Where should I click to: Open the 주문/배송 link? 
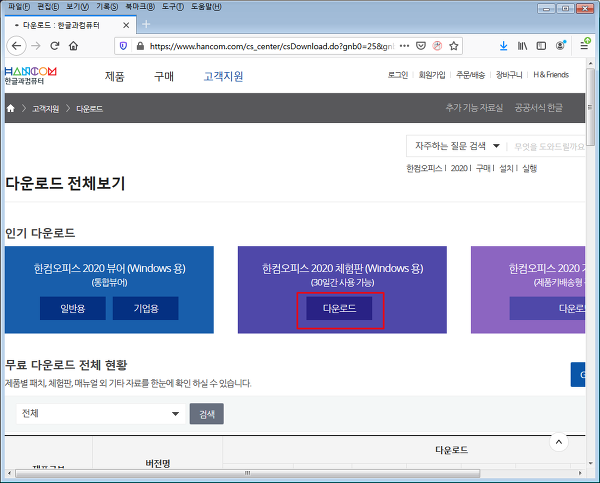tap(470, 75)
